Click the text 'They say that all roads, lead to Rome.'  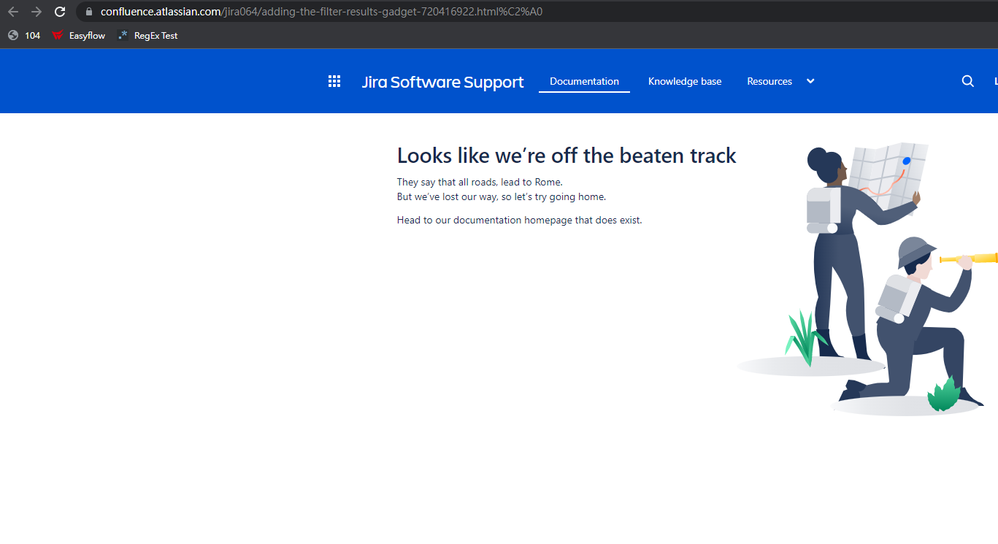(480, 182)
